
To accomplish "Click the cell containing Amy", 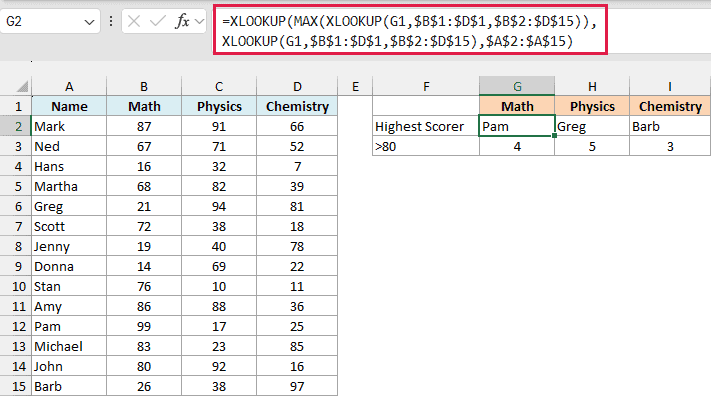I will [69, 306].
